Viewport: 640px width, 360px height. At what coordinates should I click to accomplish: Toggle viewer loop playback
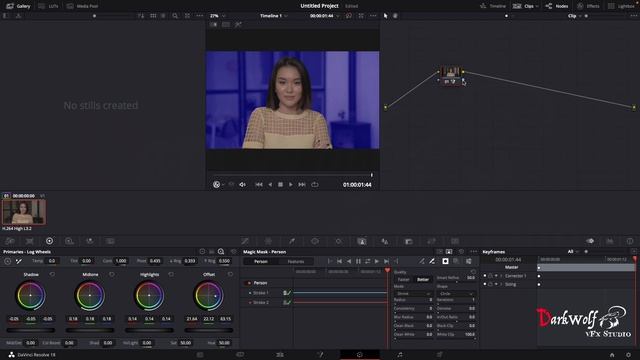click(315, 184)
